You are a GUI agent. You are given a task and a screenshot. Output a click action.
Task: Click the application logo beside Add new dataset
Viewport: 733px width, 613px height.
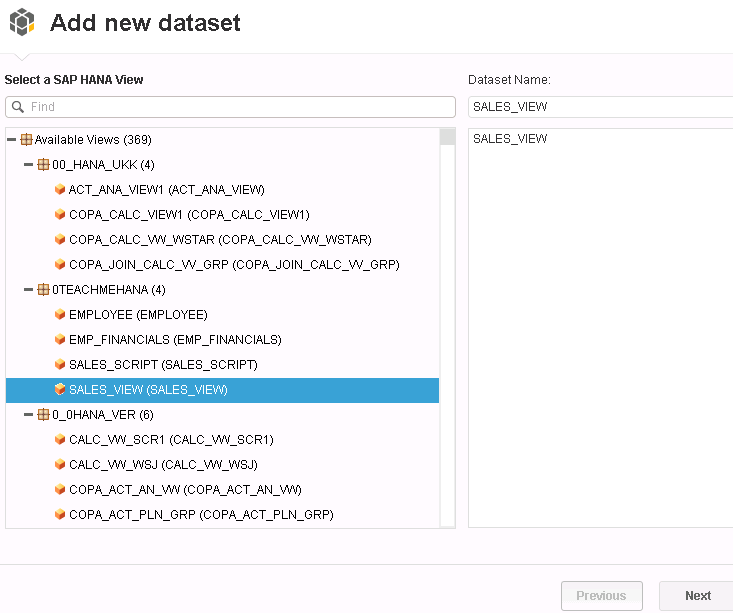coord(22,22)
